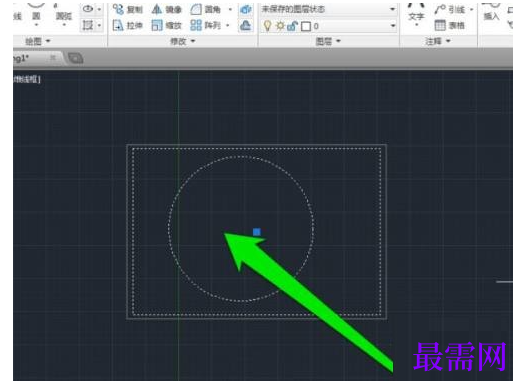Select the Copy (复制) tool

(x=128, y=9)
